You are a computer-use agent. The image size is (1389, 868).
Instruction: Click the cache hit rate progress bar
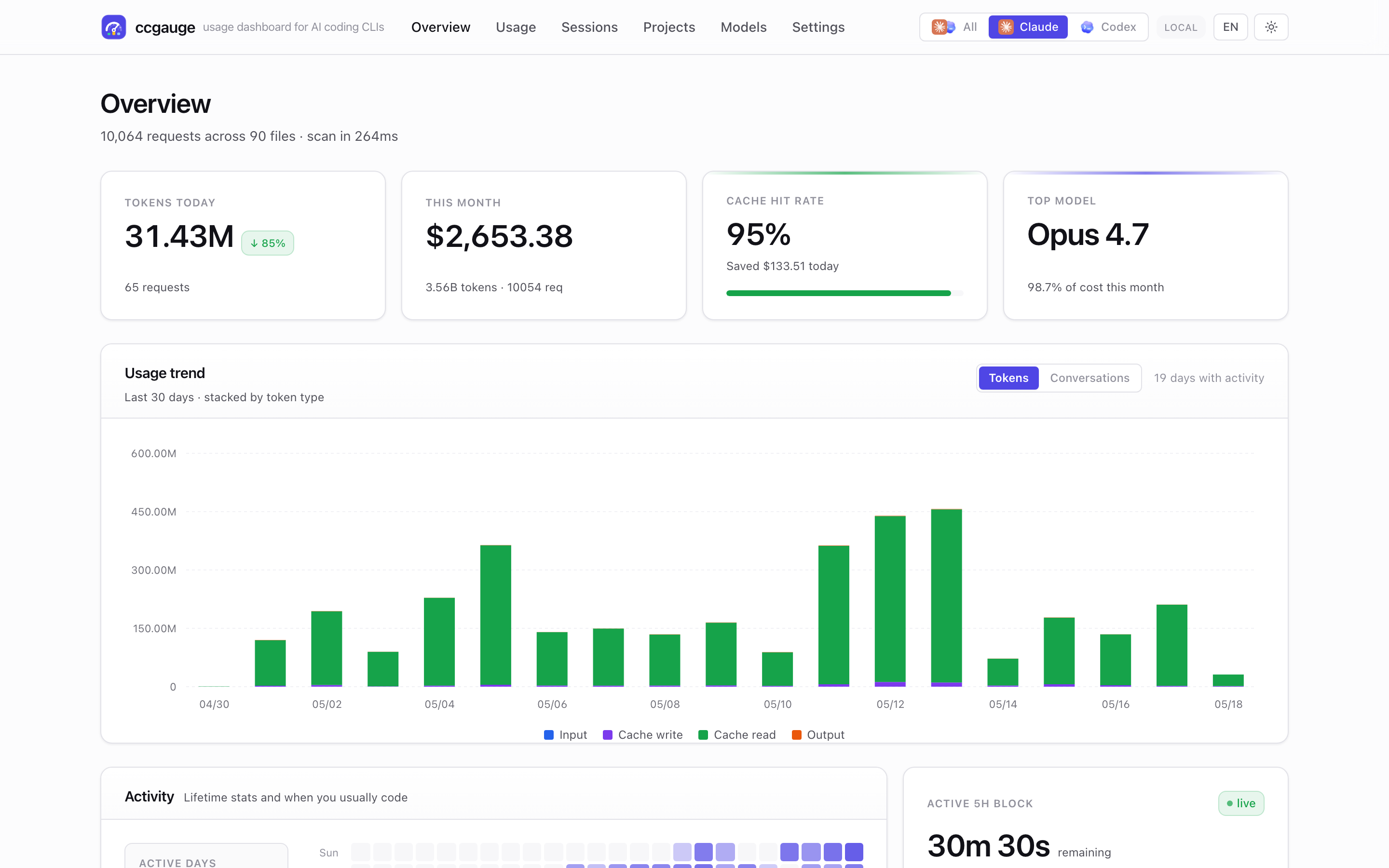click(x=844, y=293)
